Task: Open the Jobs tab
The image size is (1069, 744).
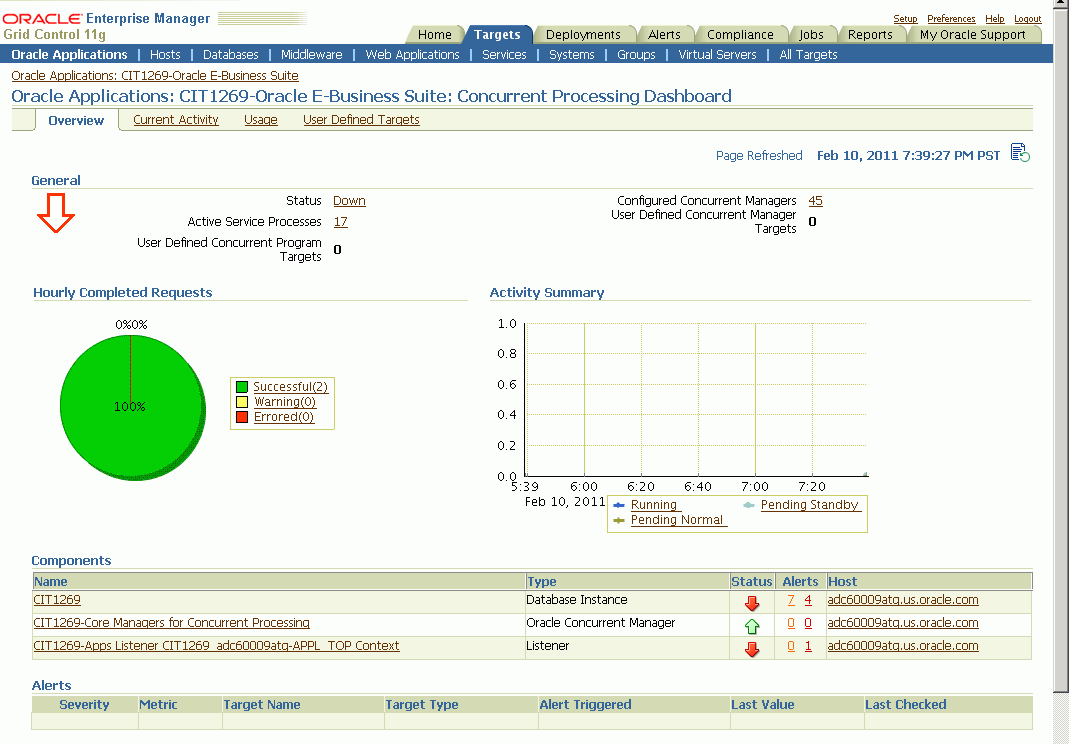Action: 811,35
